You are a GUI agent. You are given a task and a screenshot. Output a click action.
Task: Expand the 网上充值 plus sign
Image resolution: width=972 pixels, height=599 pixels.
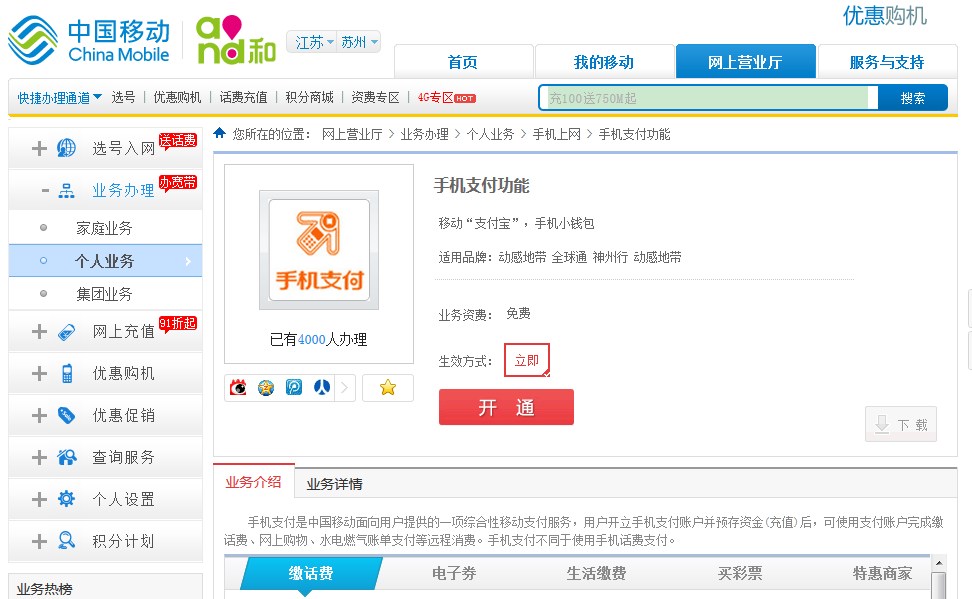tap(39, 331)
